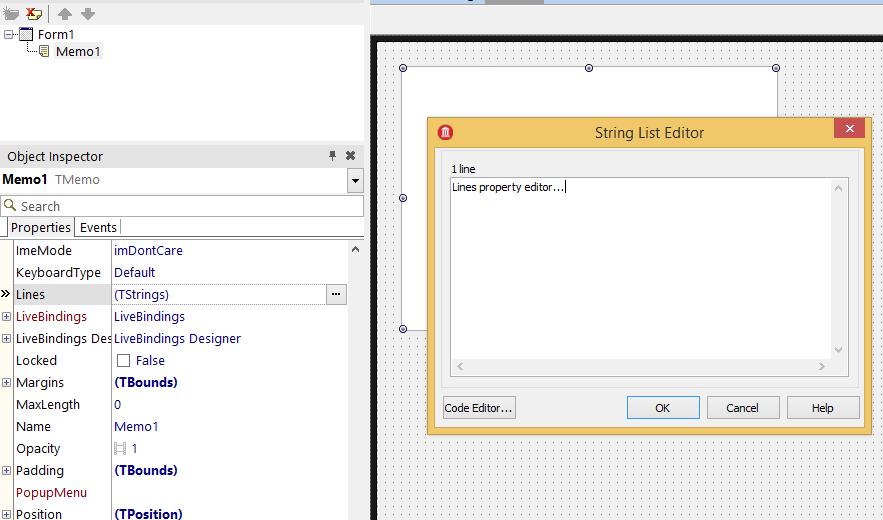The height and width of the screenshot is (520, 883).
Task: Click the bottom-left memo resize handle
Action: click(403, 329)
